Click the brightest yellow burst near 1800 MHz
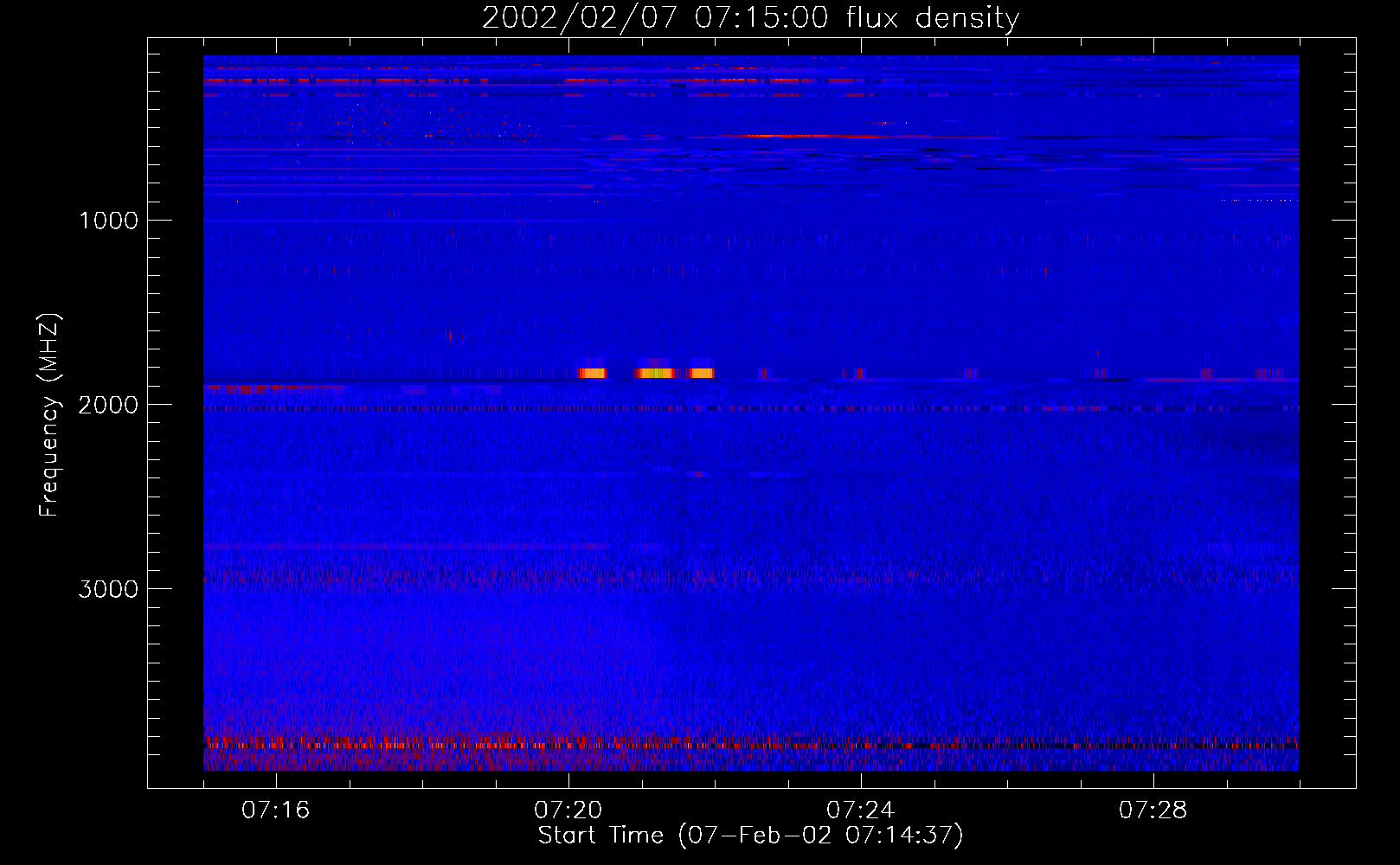The image size is (1400, 865). (655, 373)
